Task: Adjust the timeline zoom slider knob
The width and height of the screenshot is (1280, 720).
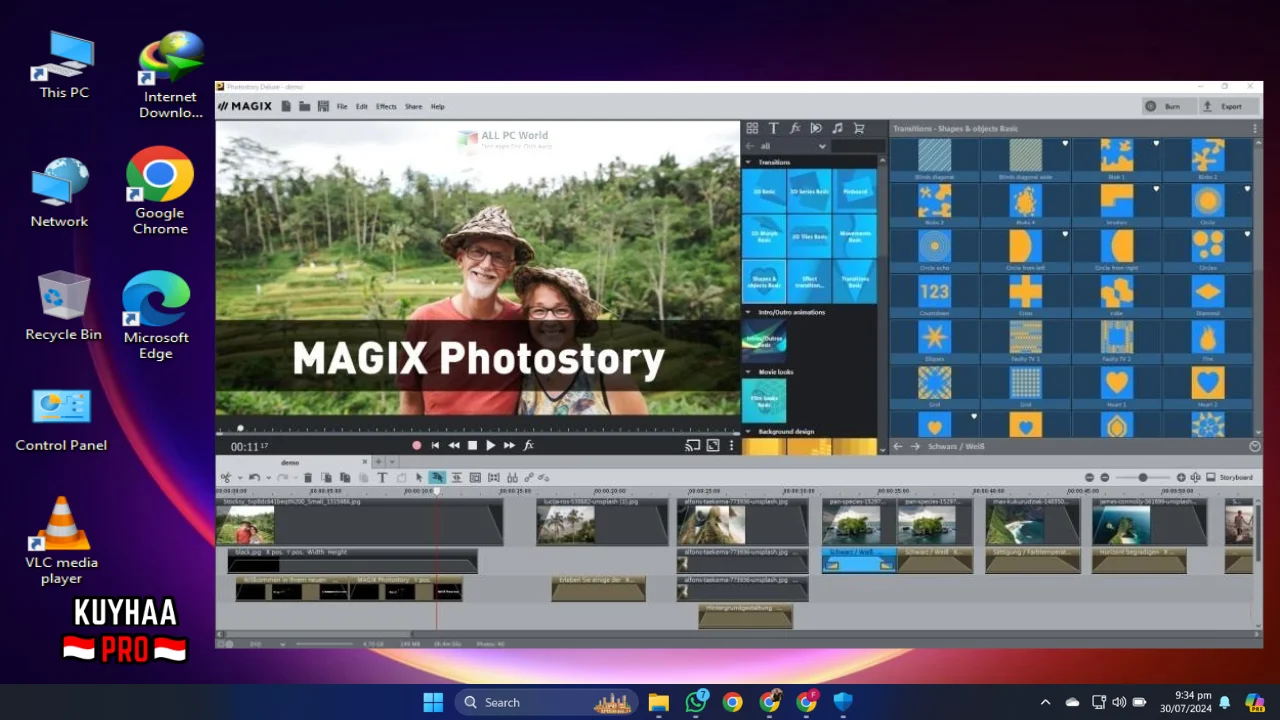Action: pyautogui.click(x=1143, y=478)
